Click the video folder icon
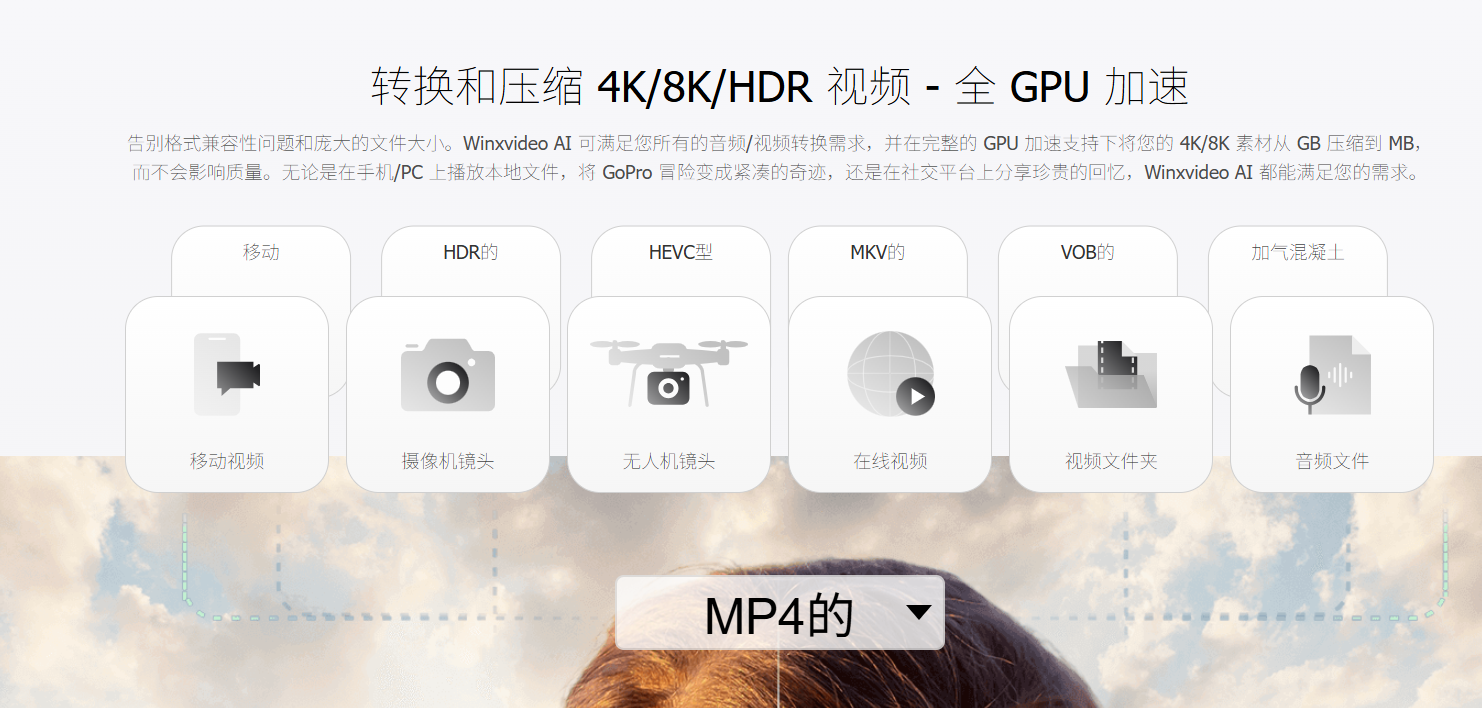Image resolution: width=1482 pixels, height=708 pixels. [1111, 374]
